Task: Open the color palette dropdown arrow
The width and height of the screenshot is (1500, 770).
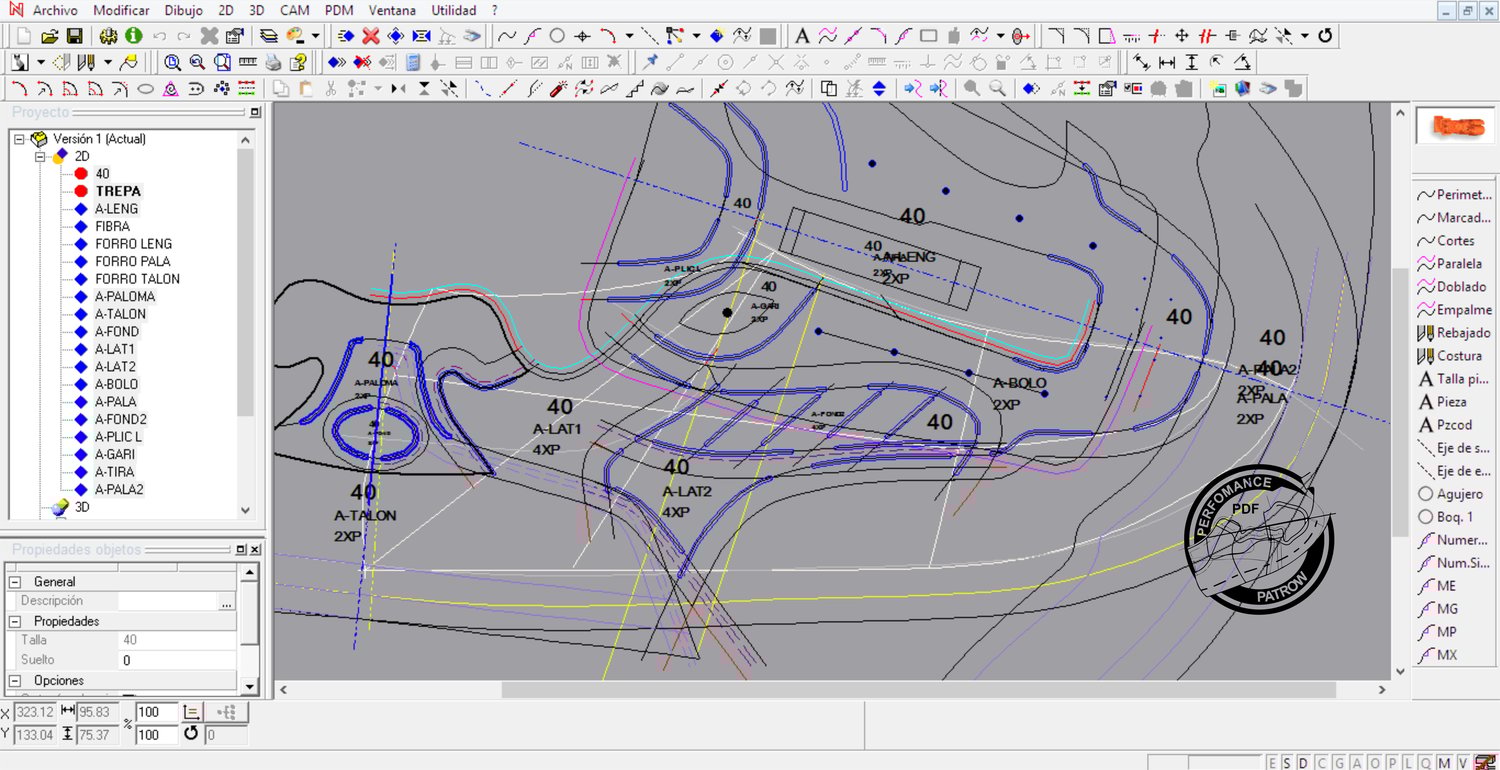Action: coord(315,36)
